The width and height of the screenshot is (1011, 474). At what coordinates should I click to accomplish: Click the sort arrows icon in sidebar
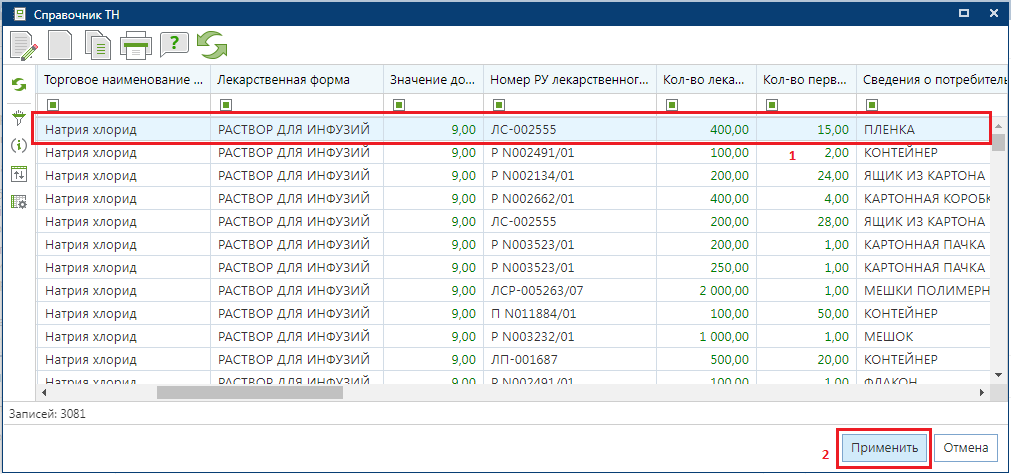(19, 173)
